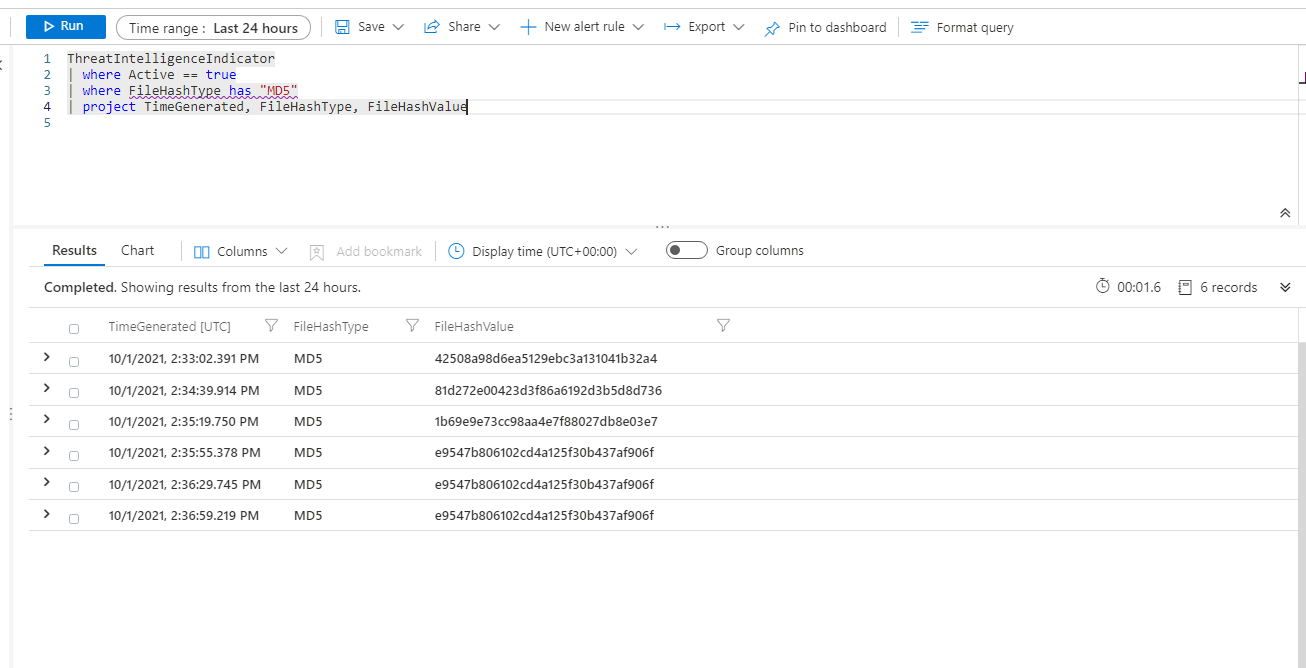Image resolution: width=1306 pixels, height=668 pixels.
Task: Tick the checkbox for the 2:35:19.750 PM row
Action: (74, 424)
